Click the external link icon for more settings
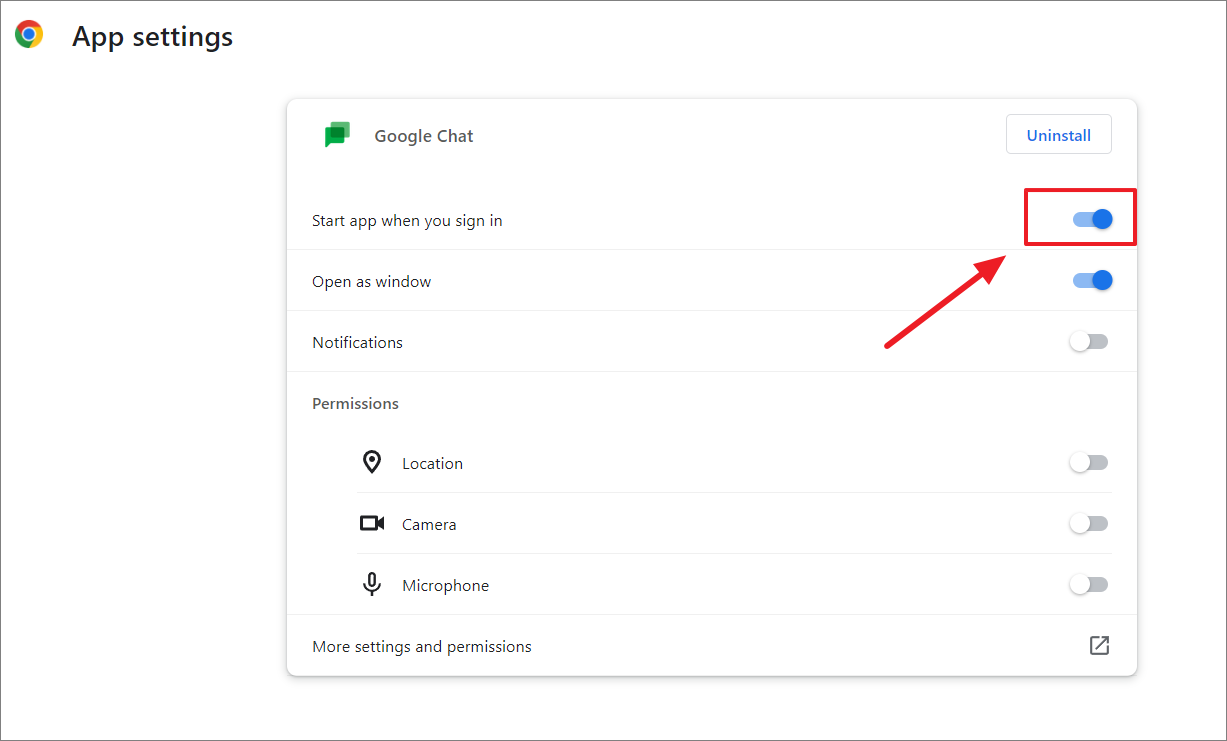1227x741 pixels. [1099, 645]
